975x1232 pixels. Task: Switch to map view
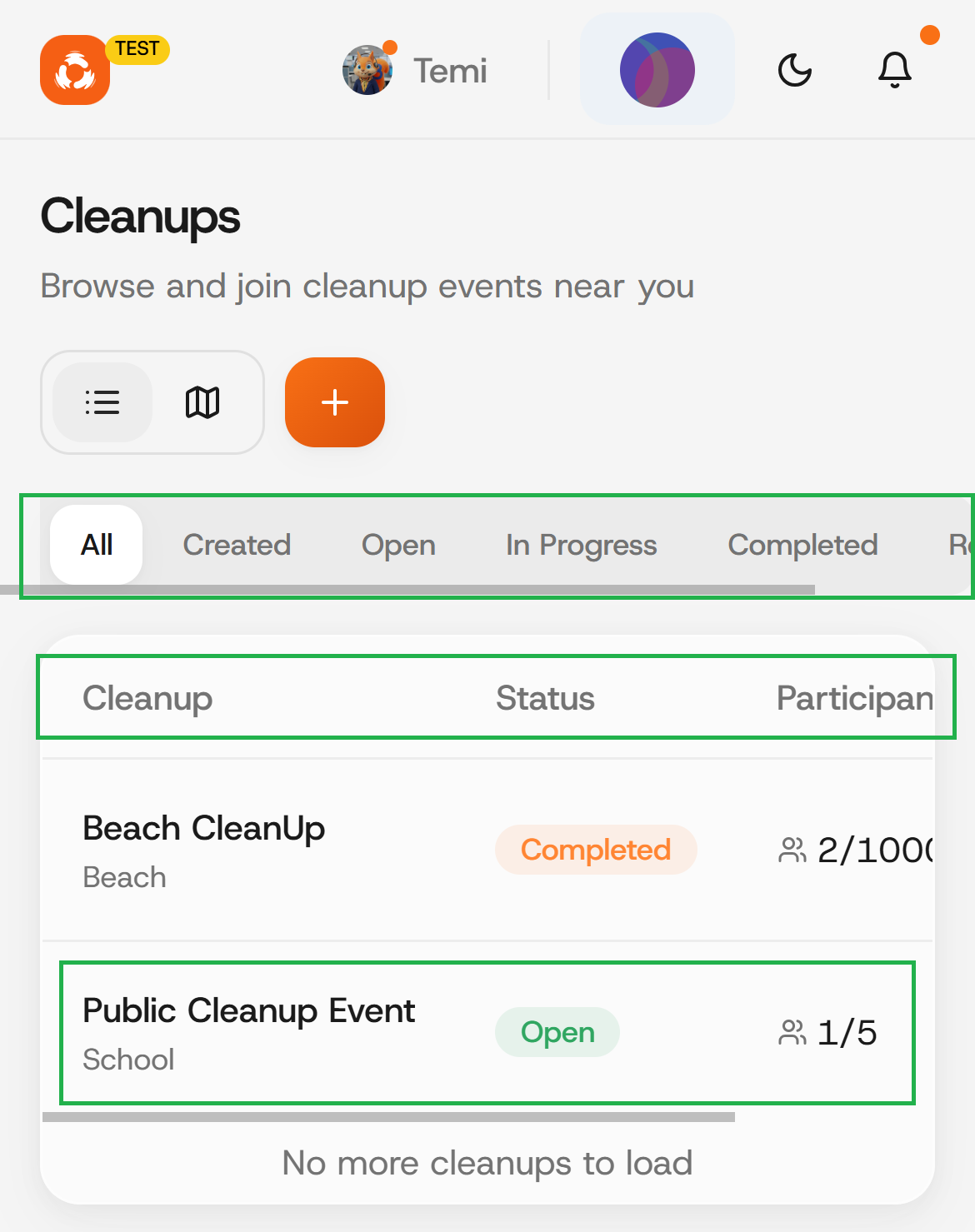click(202, 402)
